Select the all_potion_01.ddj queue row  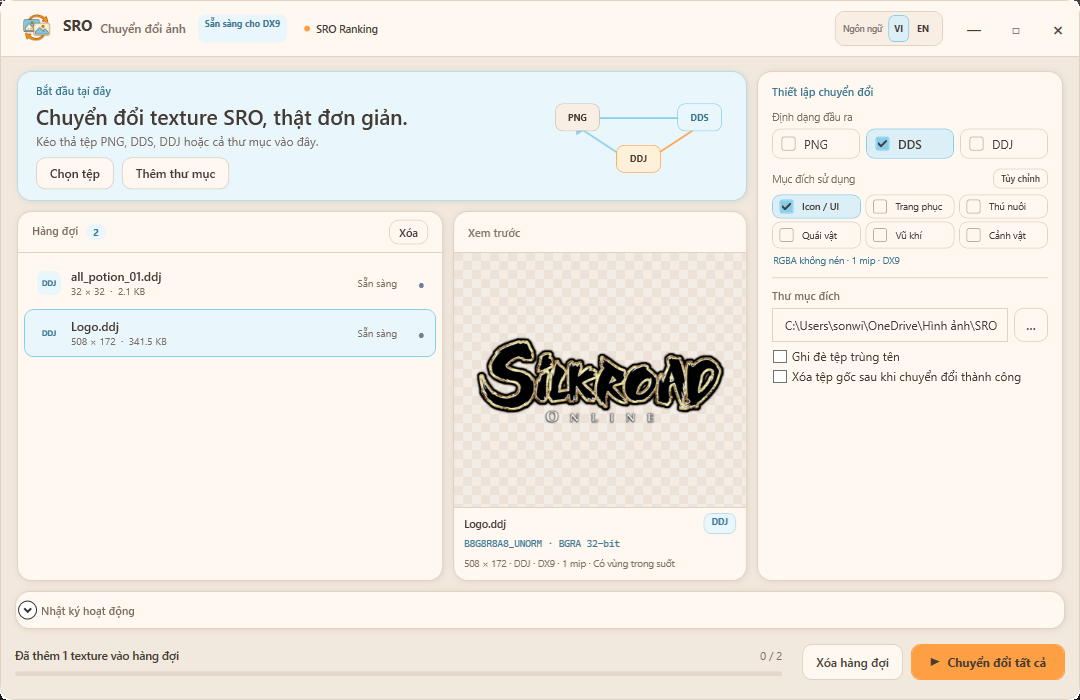point(230,284)
